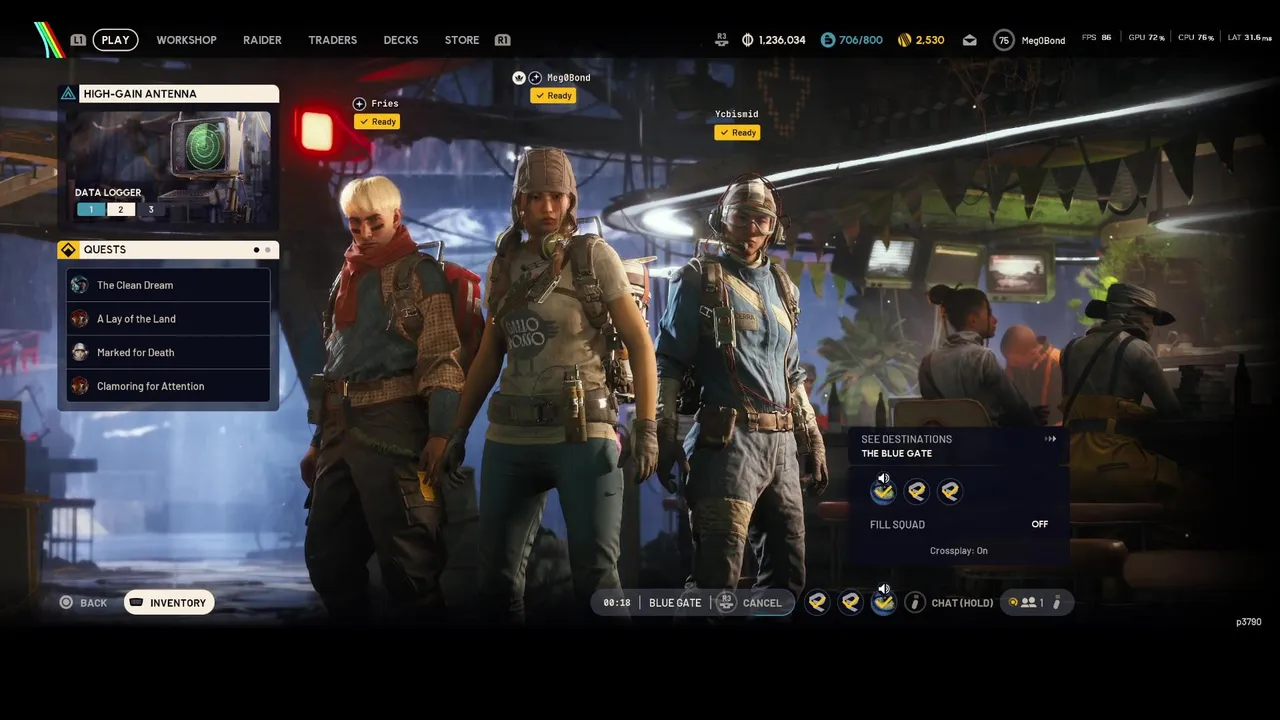Click the GPU 72% readout
Viewport: 1280px width, 720px height.
(1146, 37)
